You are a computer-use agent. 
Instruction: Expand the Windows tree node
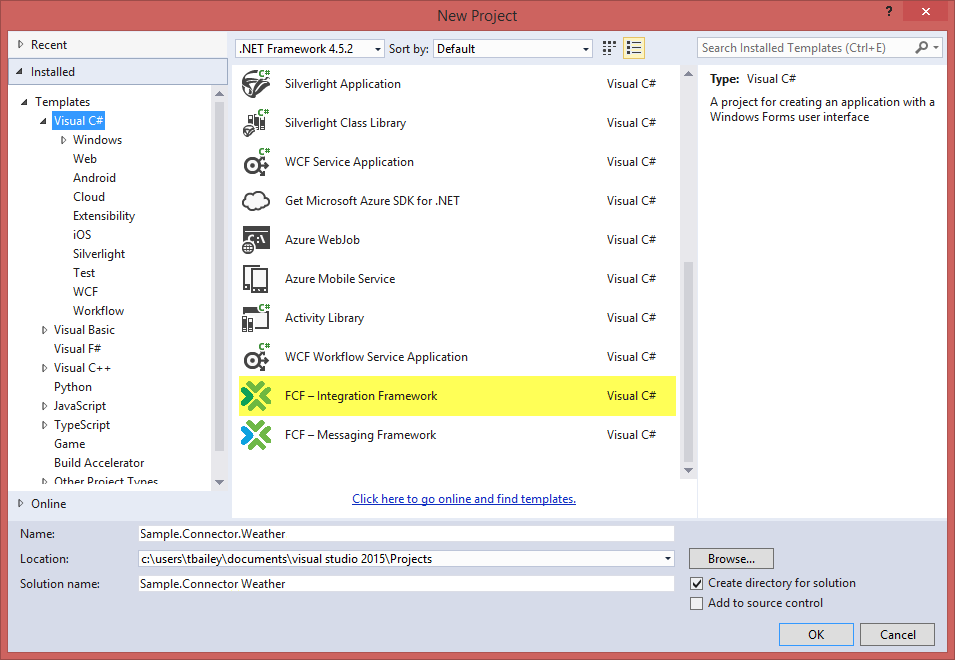click(x=63, y=140)
